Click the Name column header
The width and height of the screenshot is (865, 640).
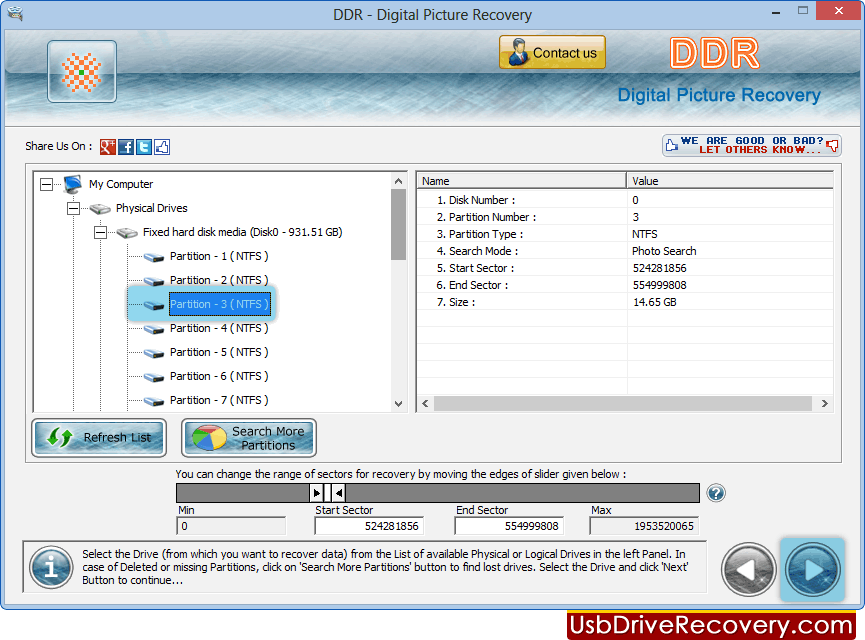tap(521, 181)
